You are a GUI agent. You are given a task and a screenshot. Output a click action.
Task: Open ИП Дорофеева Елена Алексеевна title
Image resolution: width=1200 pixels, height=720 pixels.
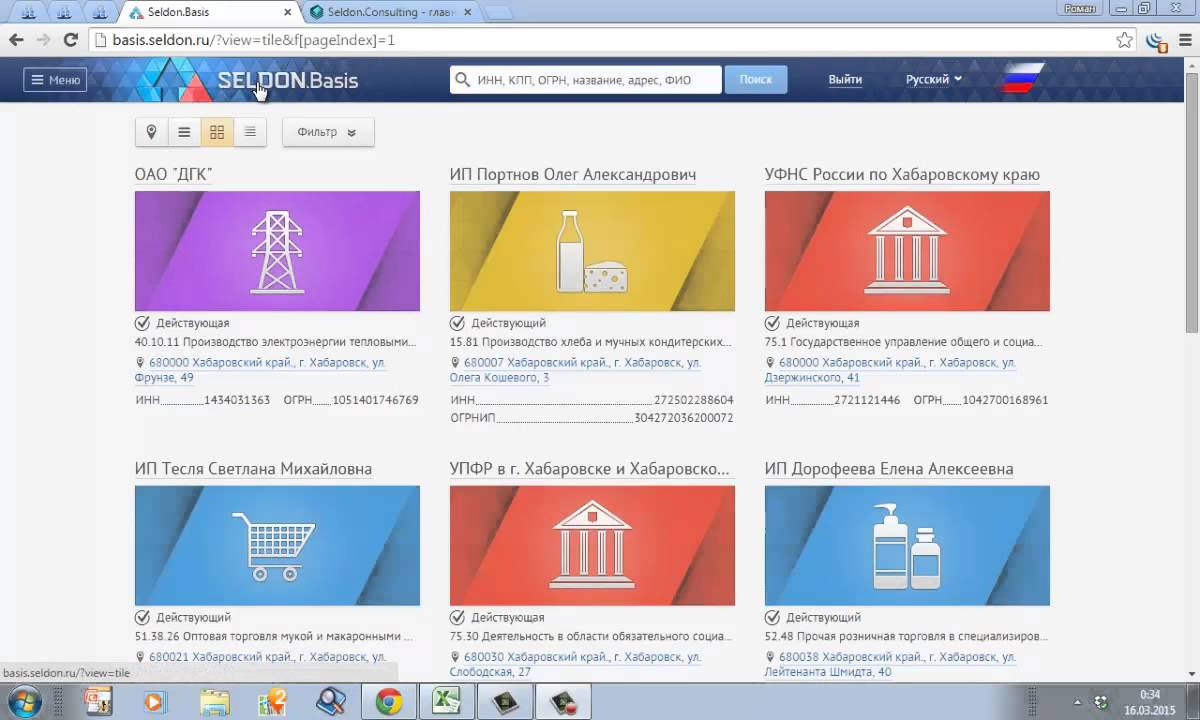[x=889, y=469]
